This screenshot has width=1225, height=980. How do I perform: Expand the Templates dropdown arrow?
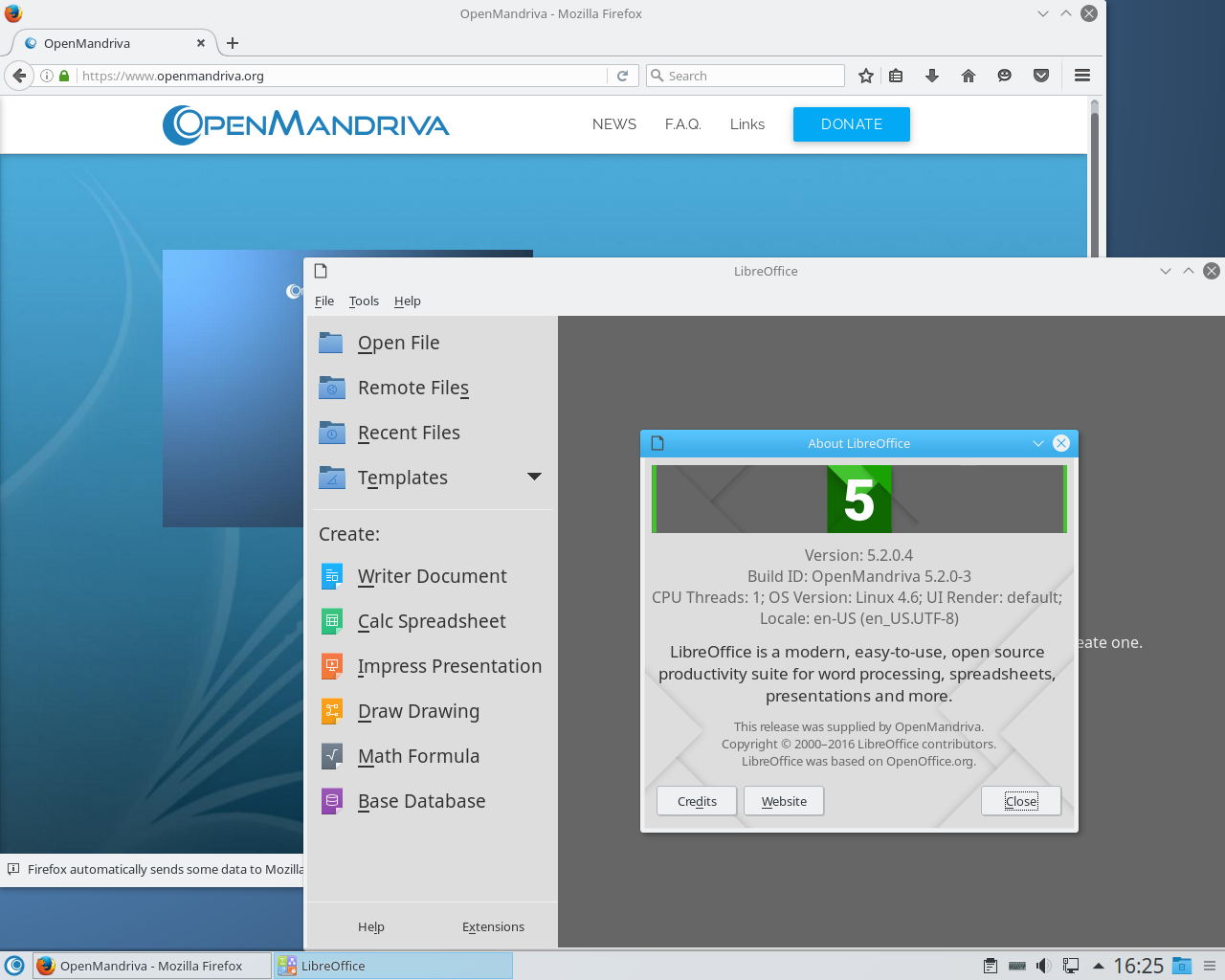(534, 477)
